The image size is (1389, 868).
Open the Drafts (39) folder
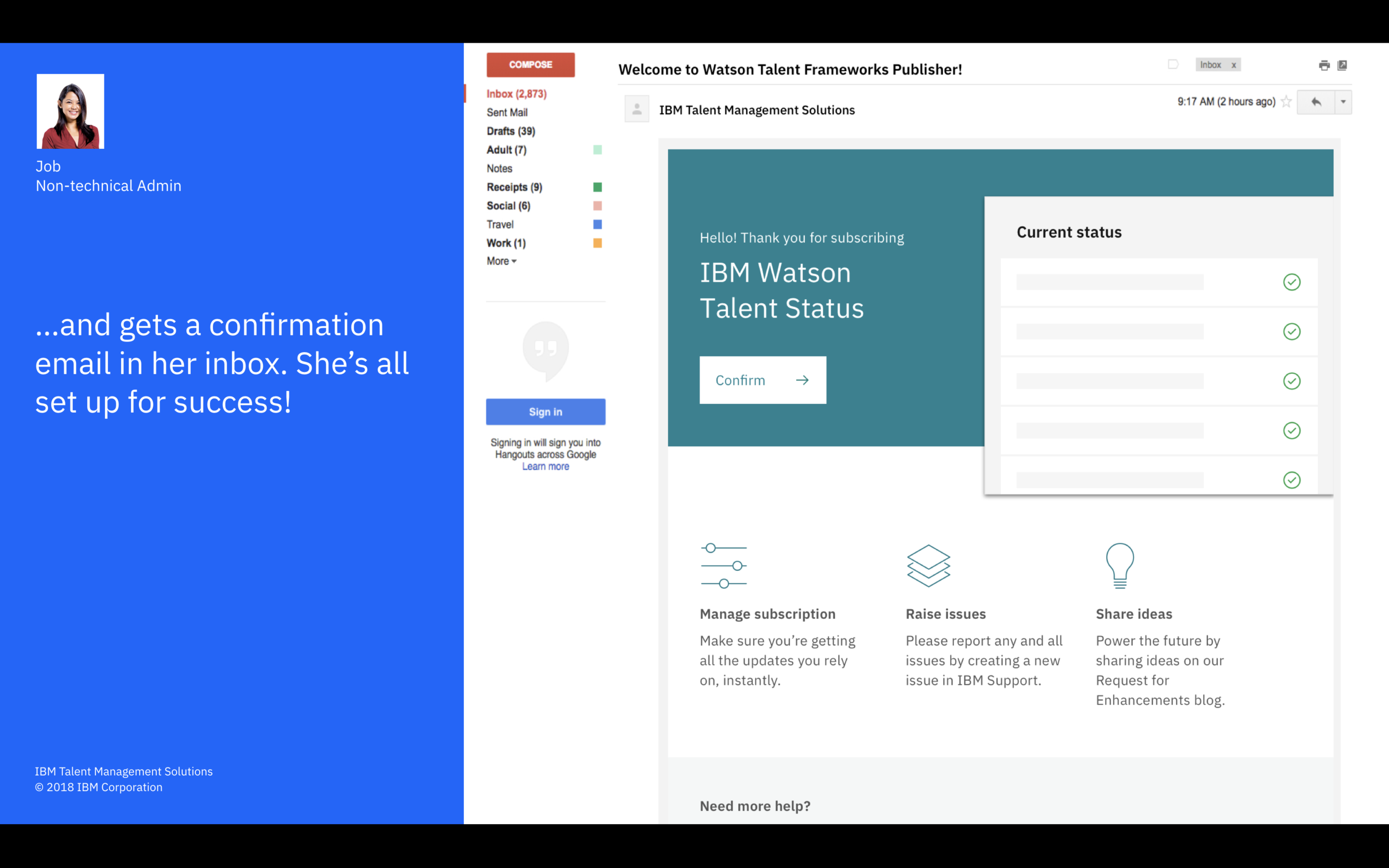tap(511, 131)
